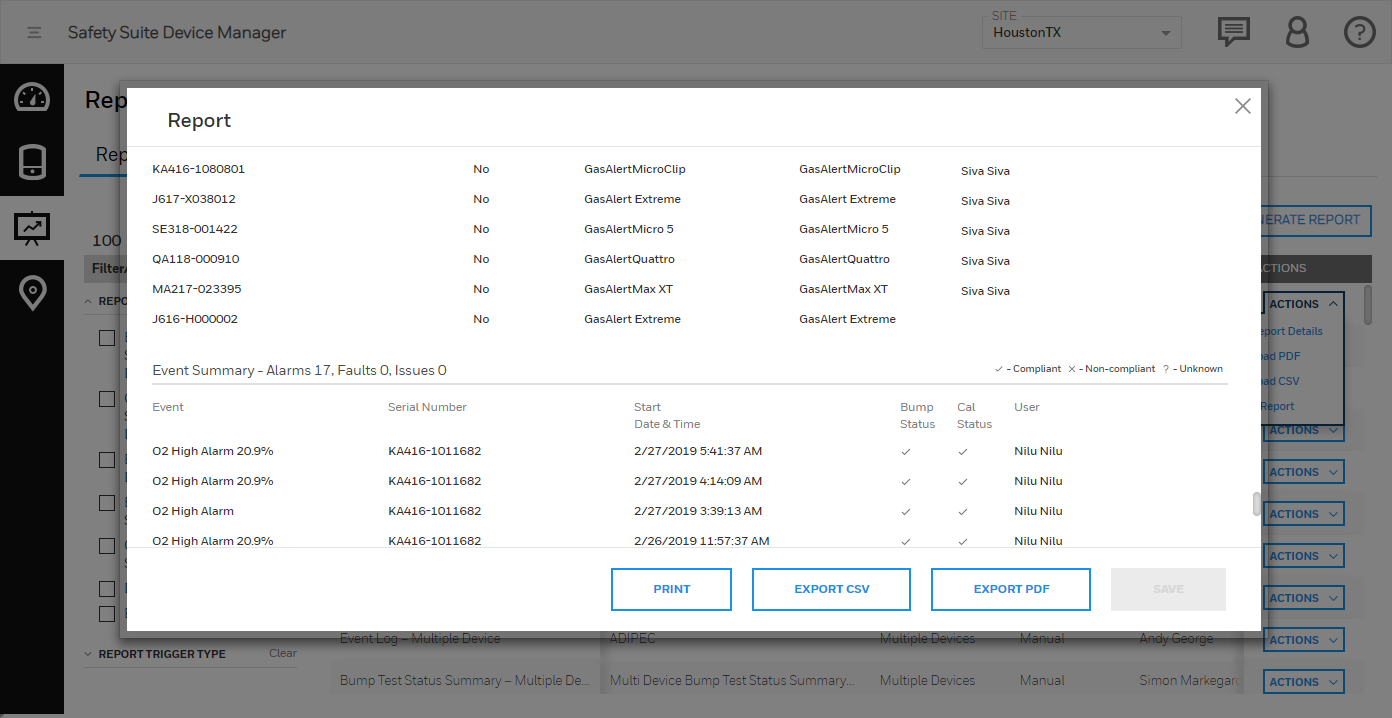This screenshot has height=718, width=1392.
Task: Select the location map pin sidebar icon
Action: click(32, 293)
